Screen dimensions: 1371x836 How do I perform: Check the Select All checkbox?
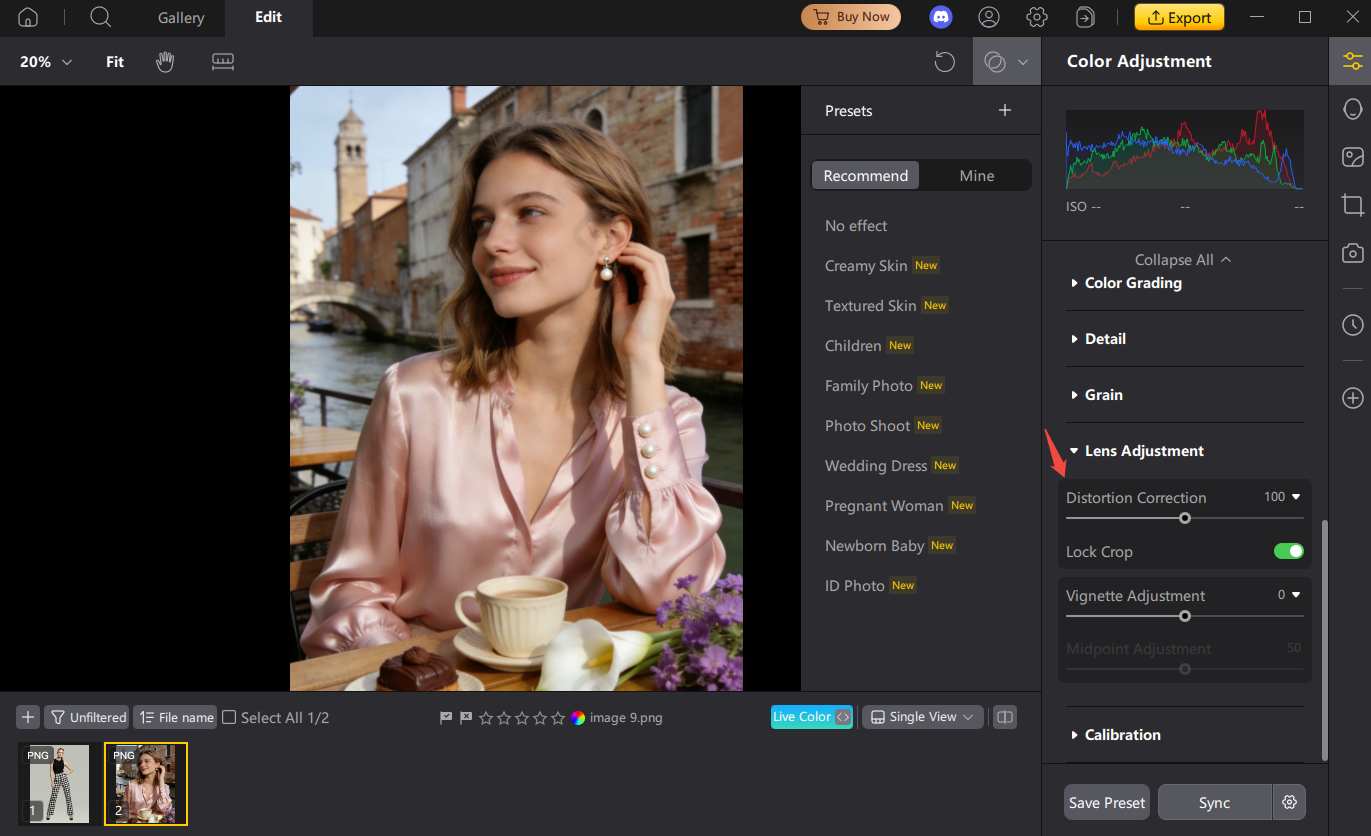tap(229, 717)
